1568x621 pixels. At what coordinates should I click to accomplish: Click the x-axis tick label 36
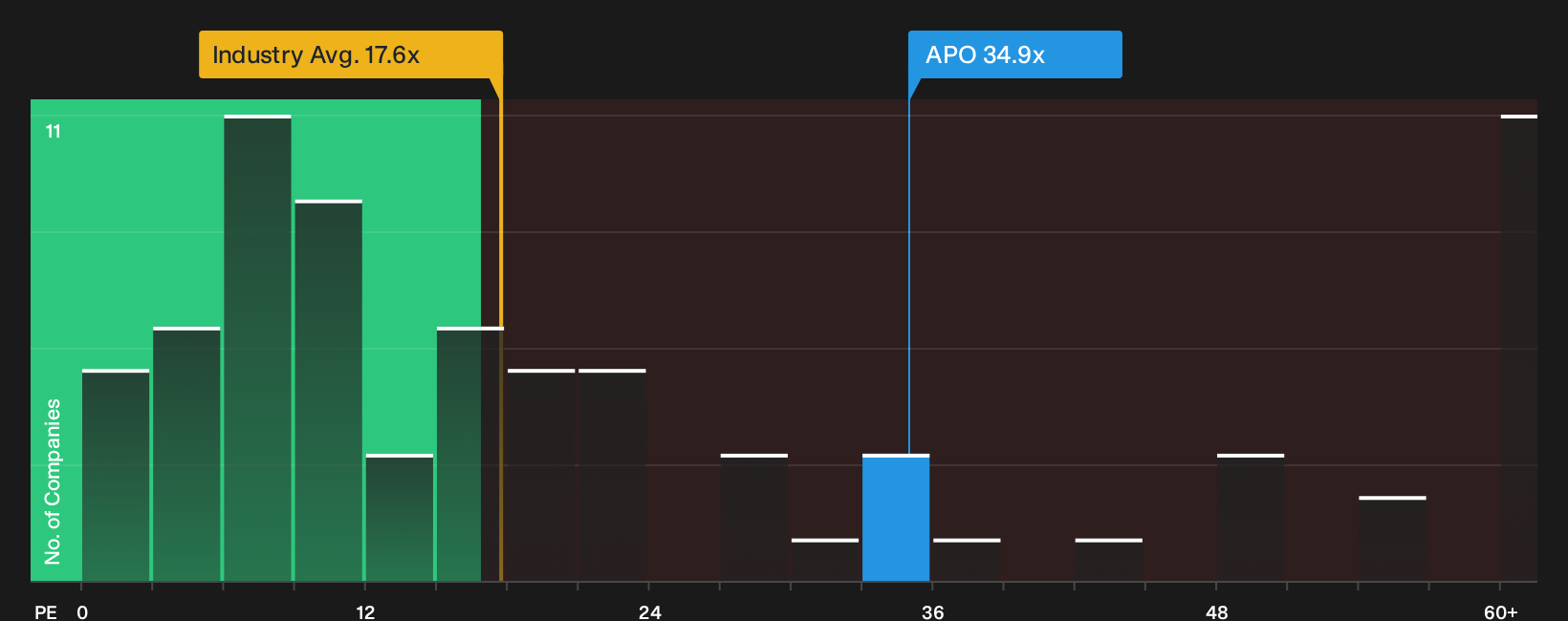tap(932, 611)
